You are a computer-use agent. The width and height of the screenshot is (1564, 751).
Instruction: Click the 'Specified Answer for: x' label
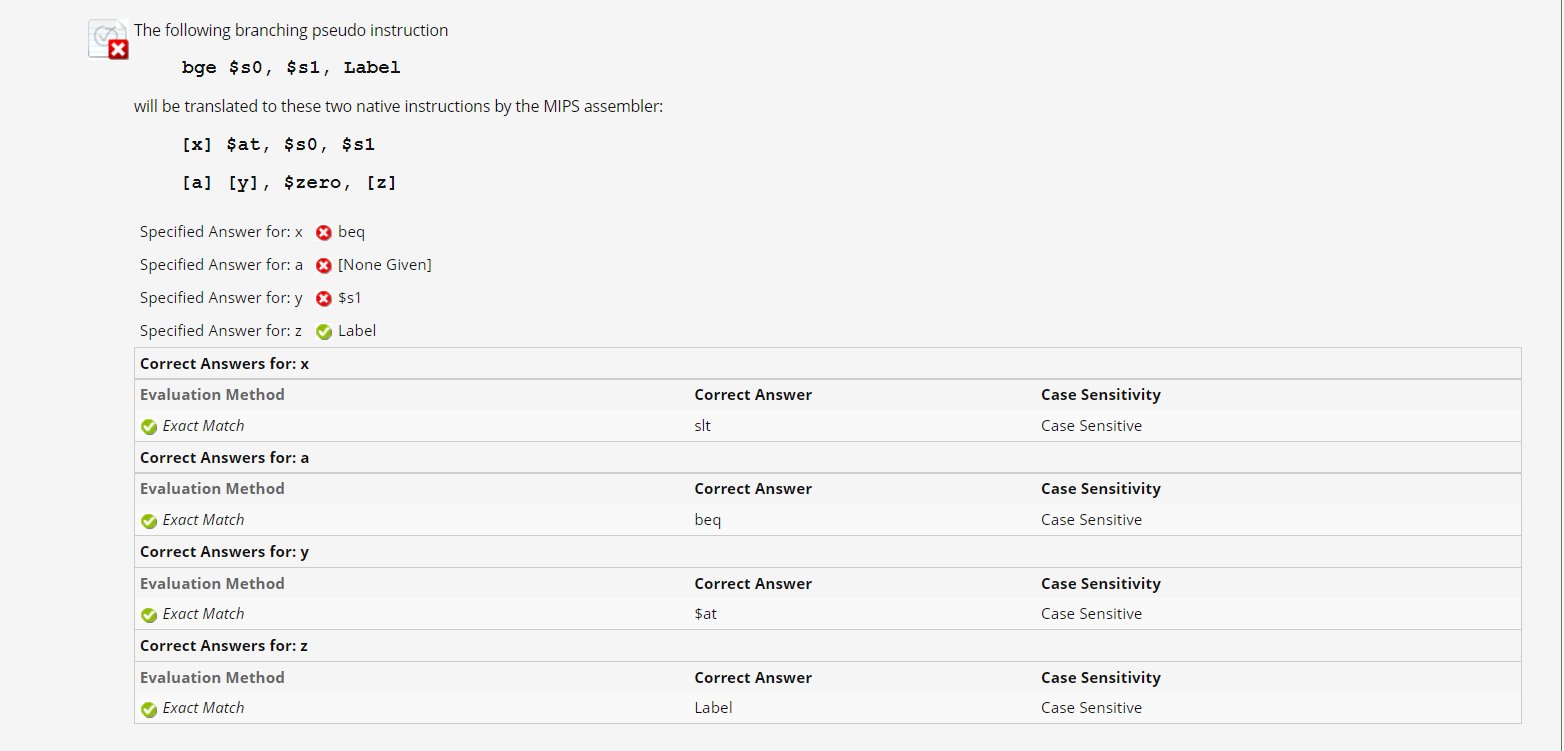pyautogui.click(x=221, y=232)
